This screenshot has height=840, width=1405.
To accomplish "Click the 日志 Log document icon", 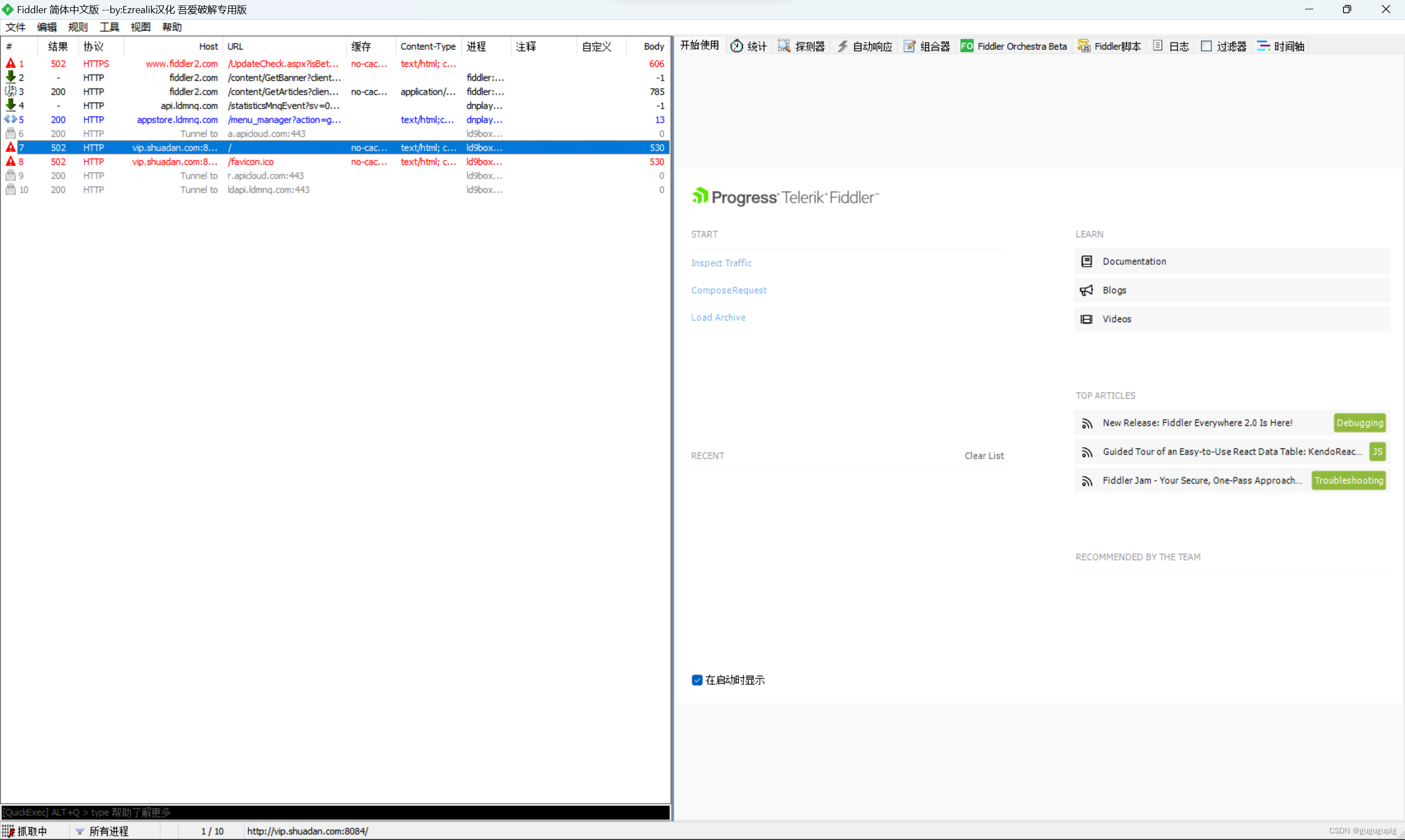I will coord(1158,46).
